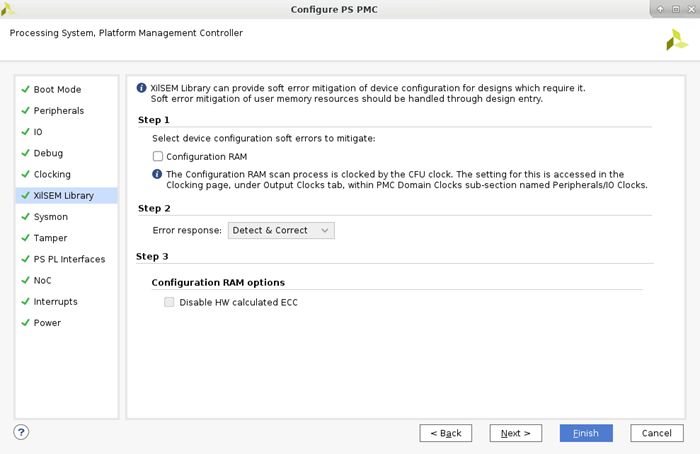Image resolution: width=700 pixels, height=454 pixels.
Task: Click the Finish button
Action: coord(586,433)
